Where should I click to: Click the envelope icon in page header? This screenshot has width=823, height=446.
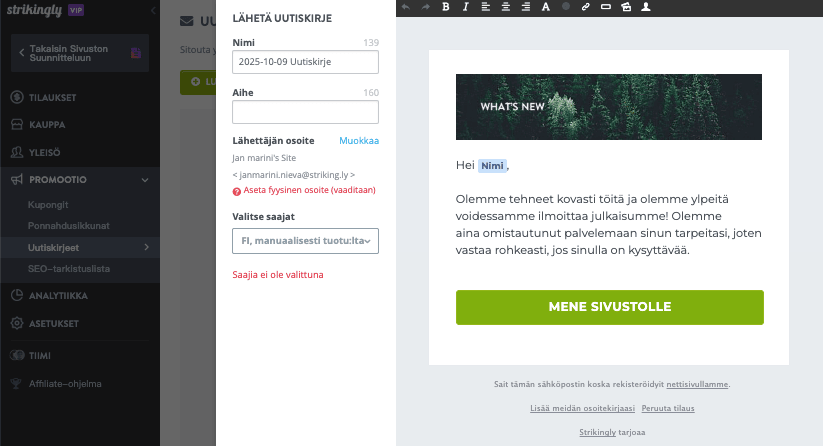[x=186, y=21]
